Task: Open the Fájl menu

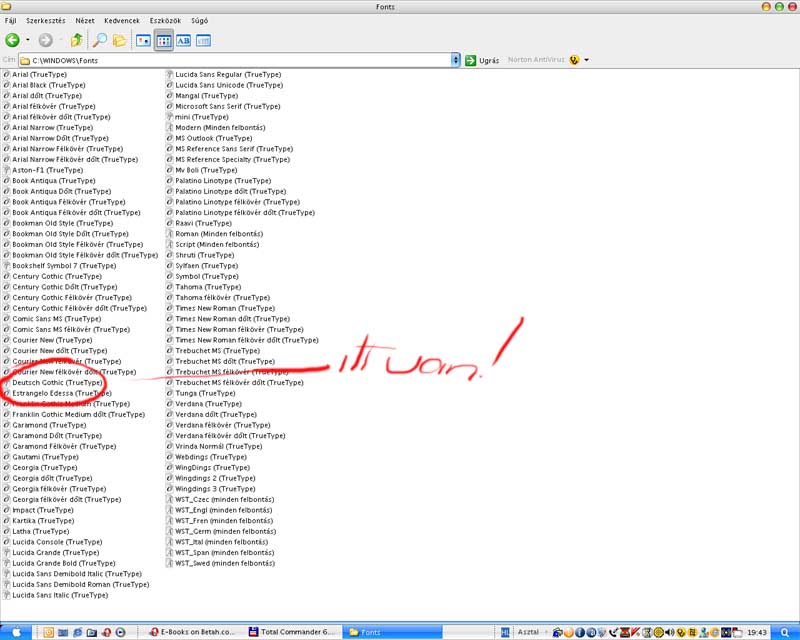Action: [11, 20]
